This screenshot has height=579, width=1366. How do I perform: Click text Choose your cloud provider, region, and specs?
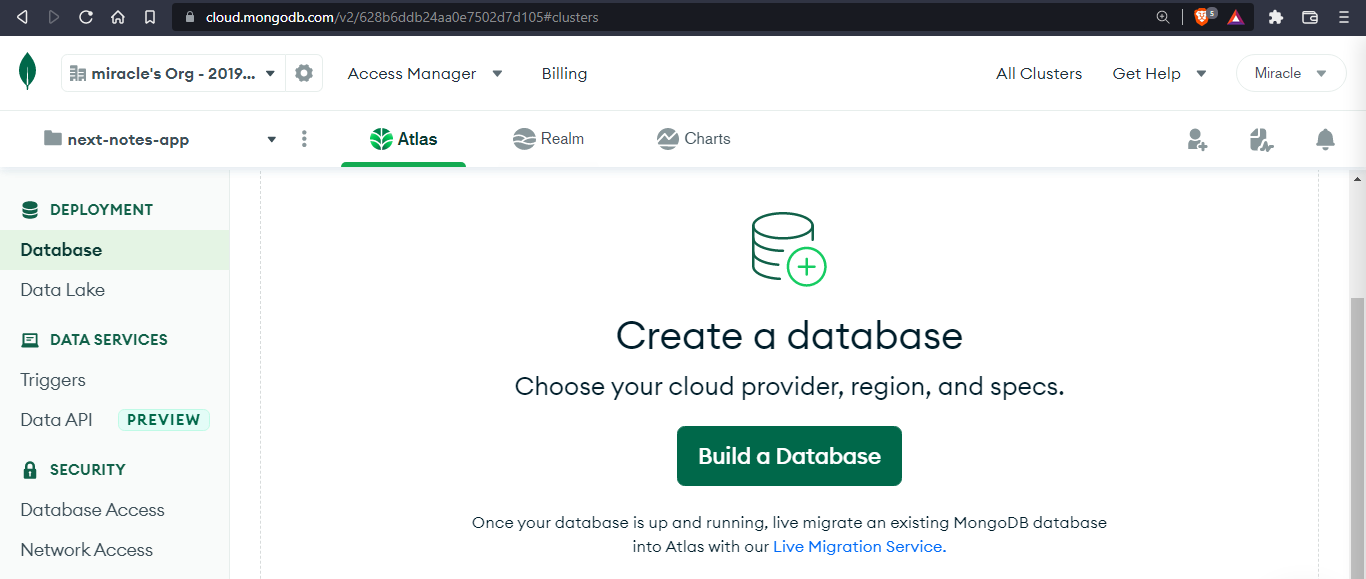(789, 387)
